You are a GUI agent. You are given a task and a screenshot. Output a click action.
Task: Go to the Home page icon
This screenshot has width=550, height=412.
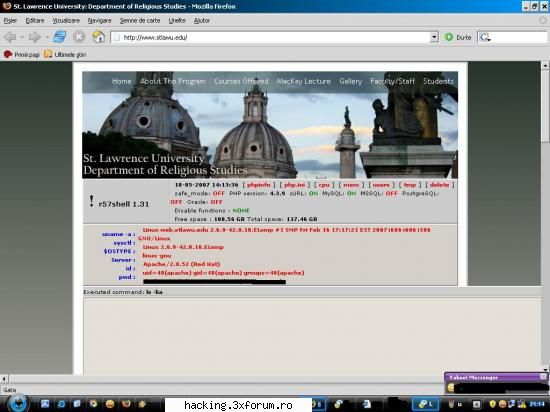(x=99, y=37)
